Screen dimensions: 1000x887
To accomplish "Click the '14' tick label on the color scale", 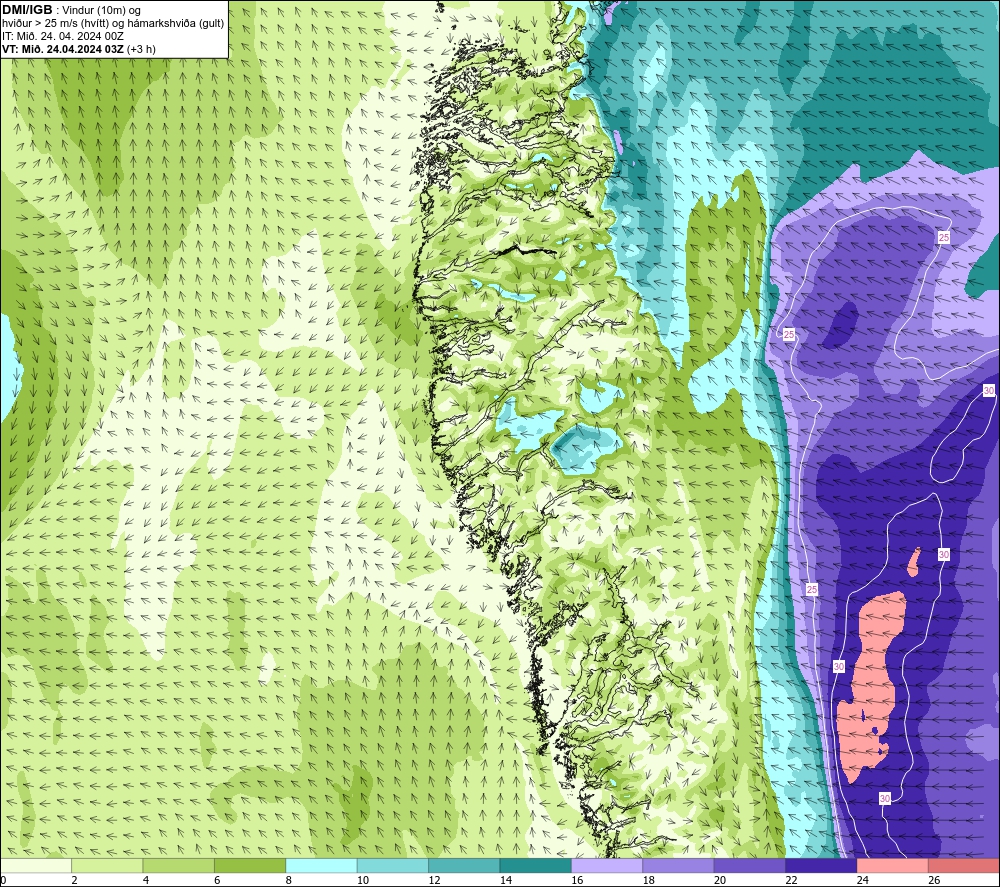I will click(506, 880).
